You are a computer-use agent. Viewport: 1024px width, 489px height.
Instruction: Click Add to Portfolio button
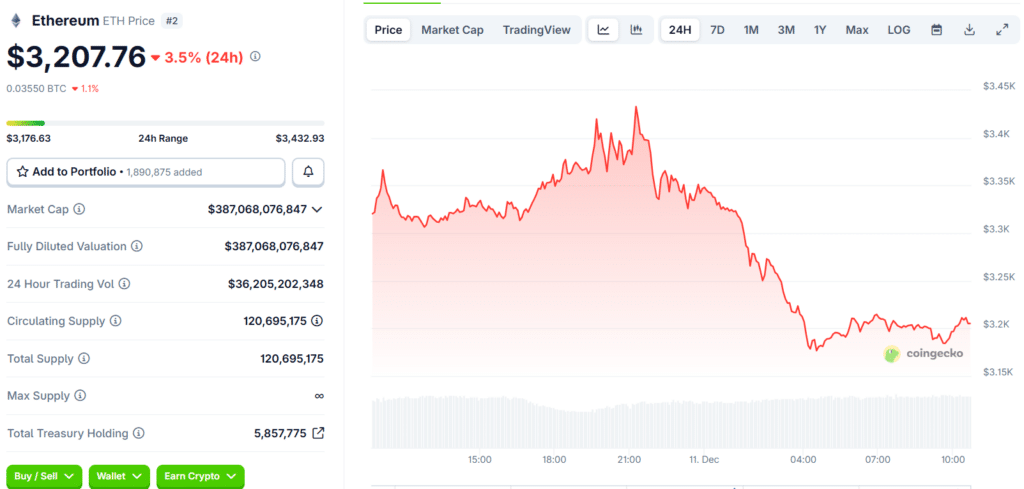pyautogui.click(x=145, y=172)
